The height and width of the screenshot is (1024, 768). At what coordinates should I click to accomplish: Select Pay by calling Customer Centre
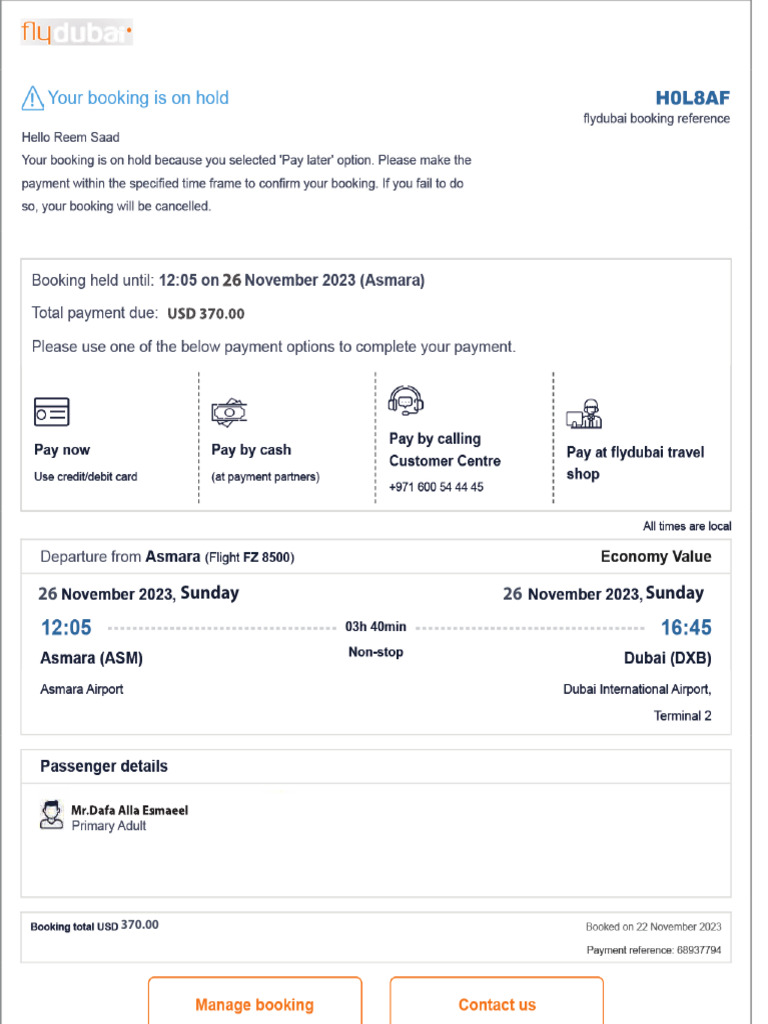click(445, 450)
